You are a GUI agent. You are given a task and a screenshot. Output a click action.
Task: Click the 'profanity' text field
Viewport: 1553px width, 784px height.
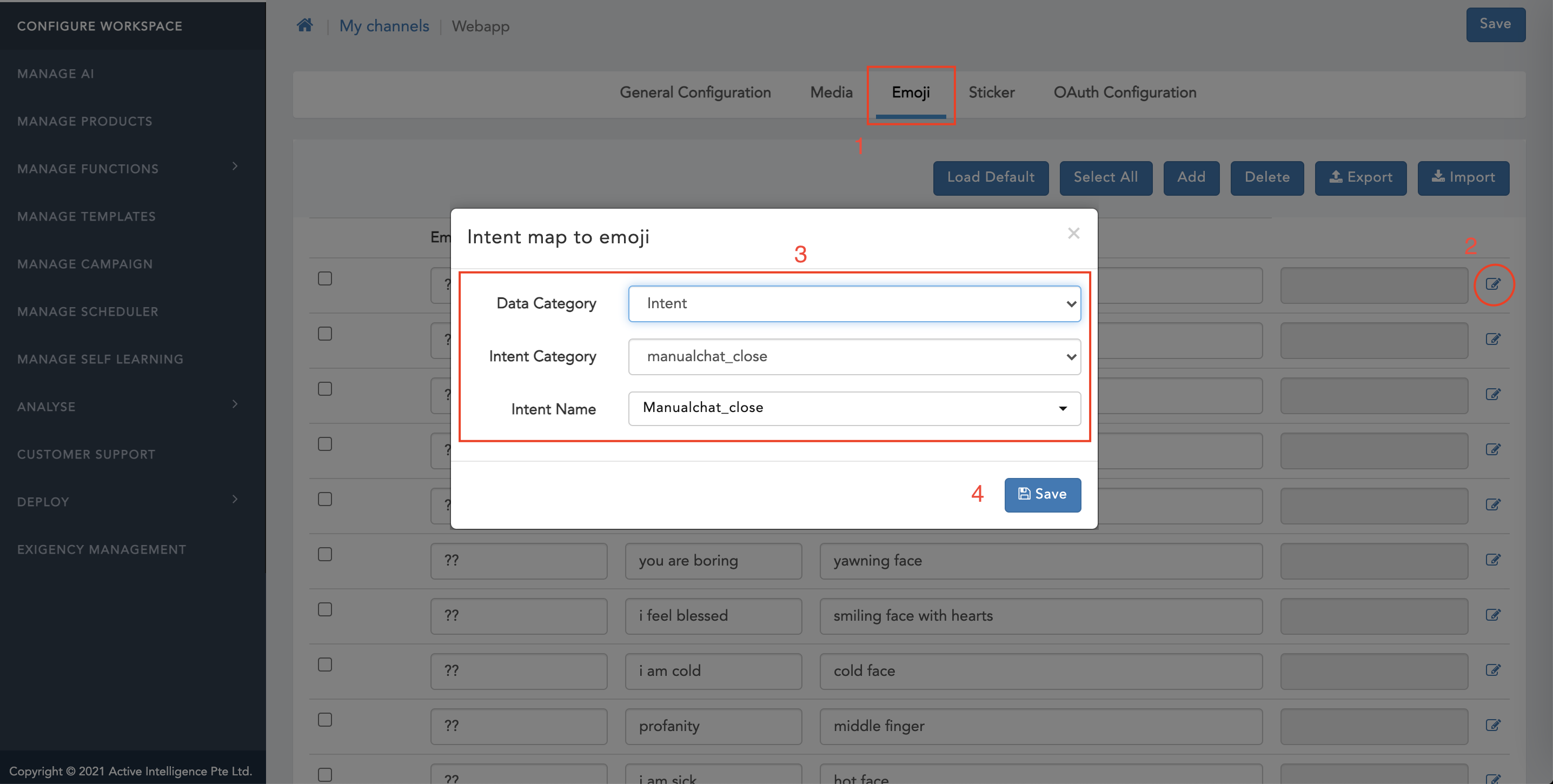(713, 726)
